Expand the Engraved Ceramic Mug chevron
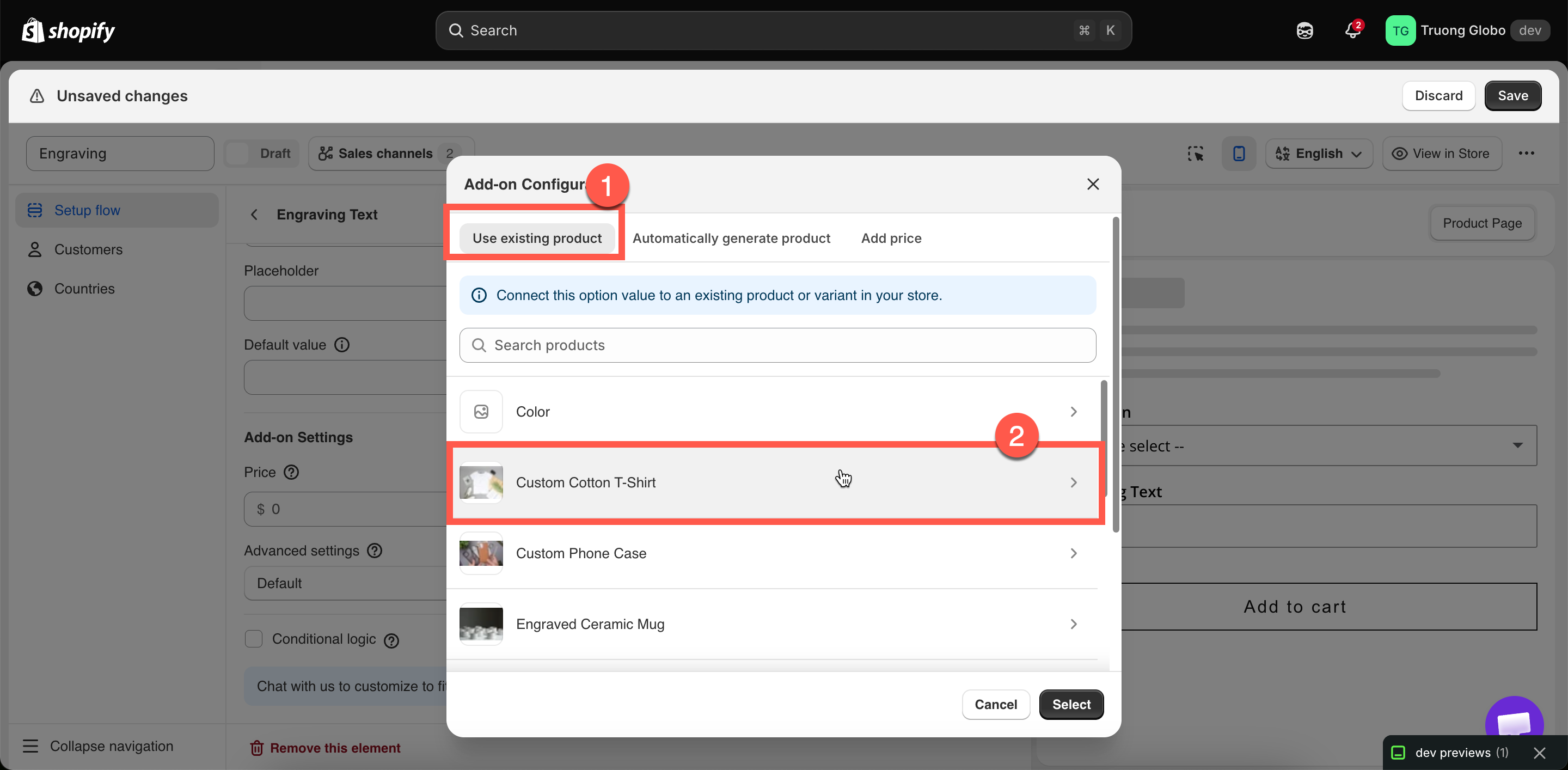Image resolution: width=1568 pixels, height=770 pixels. (x=1073, y=624)
